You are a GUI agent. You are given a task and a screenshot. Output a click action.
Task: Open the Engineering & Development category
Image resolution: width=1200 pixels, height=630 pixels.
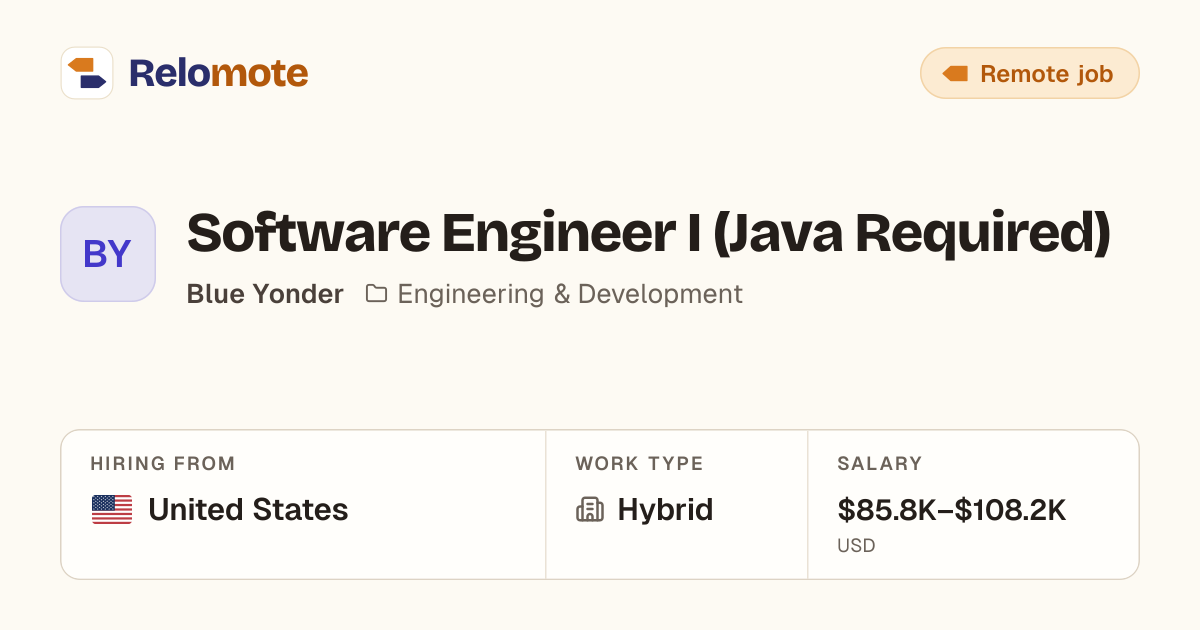pyautogui.click(x=570, y=294)
